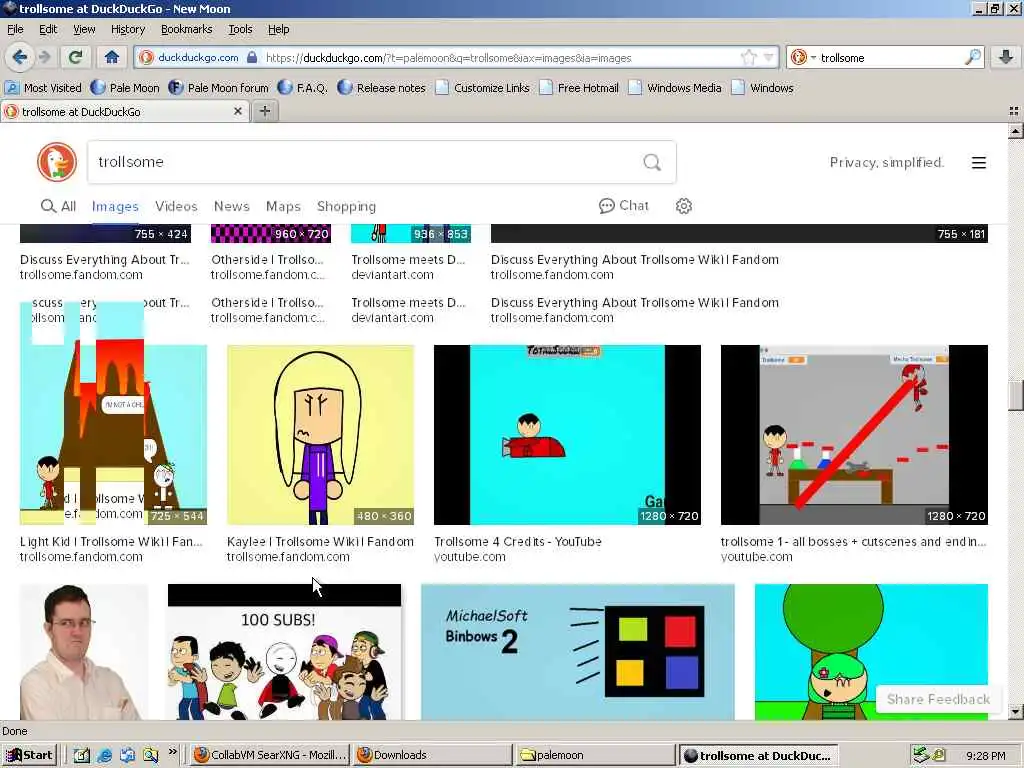Switch to the Shopping results tab
The image size is (1024, 768).
coord(346,206)
